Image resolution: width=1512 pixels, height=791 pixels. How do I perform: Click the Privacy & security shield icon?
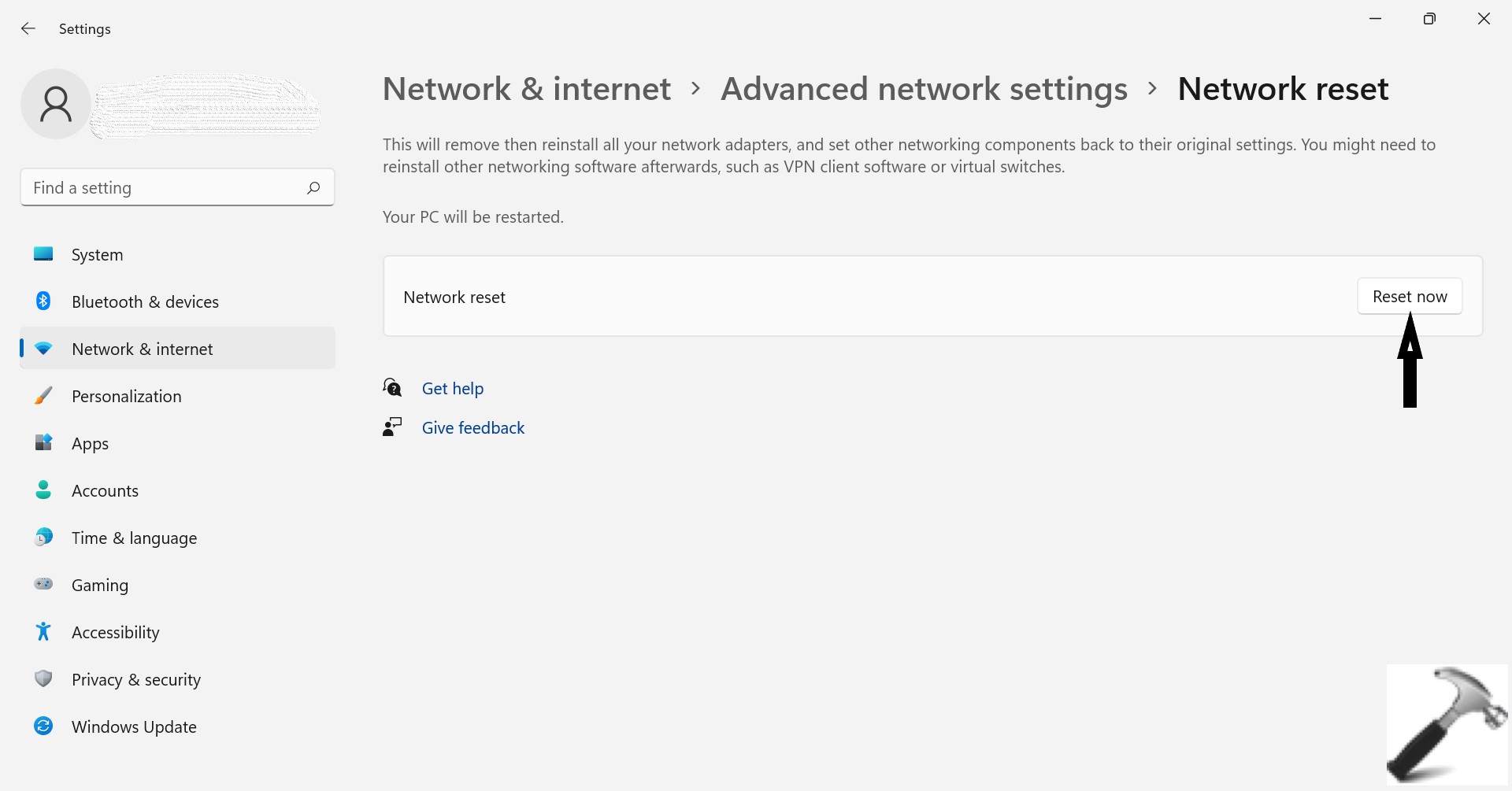coord(43,679)
